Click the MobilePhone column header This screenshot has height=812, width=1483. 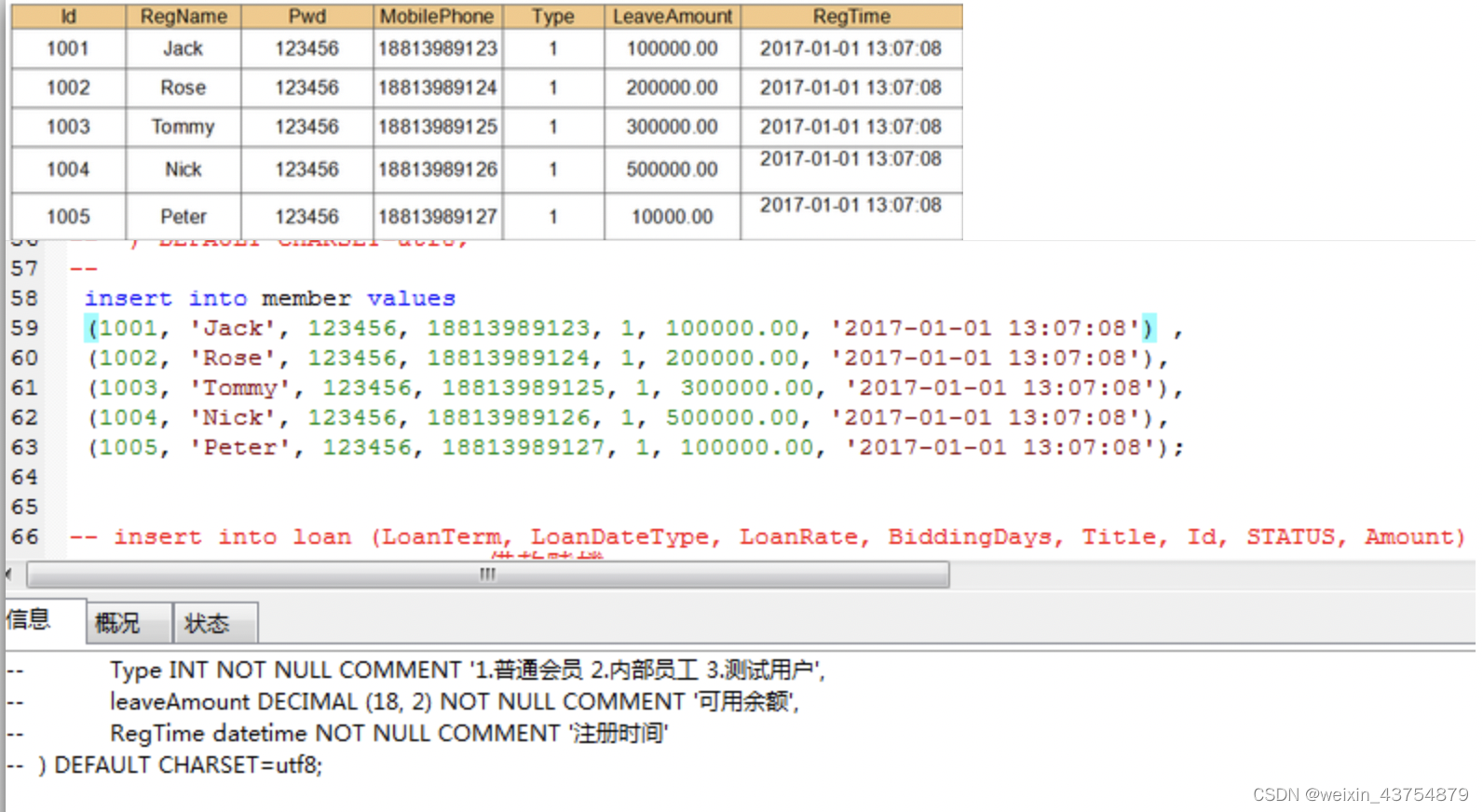[x=438, y=17]
